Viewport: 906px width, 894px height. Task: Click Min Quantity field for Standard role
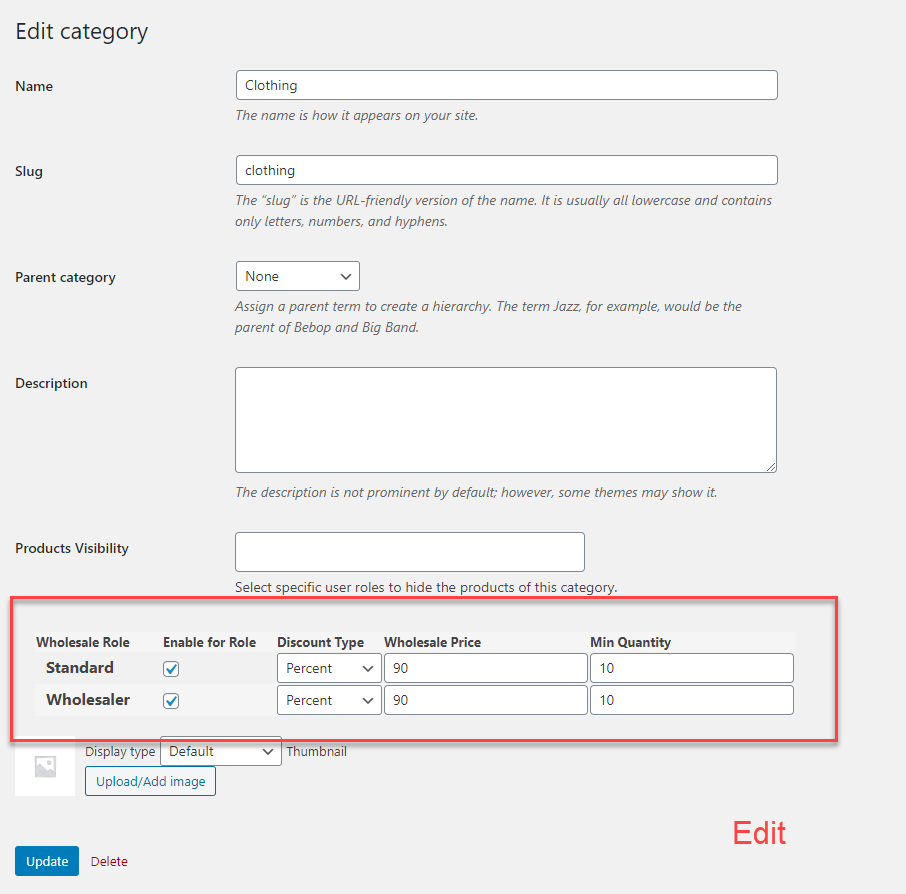click(691, 668)
